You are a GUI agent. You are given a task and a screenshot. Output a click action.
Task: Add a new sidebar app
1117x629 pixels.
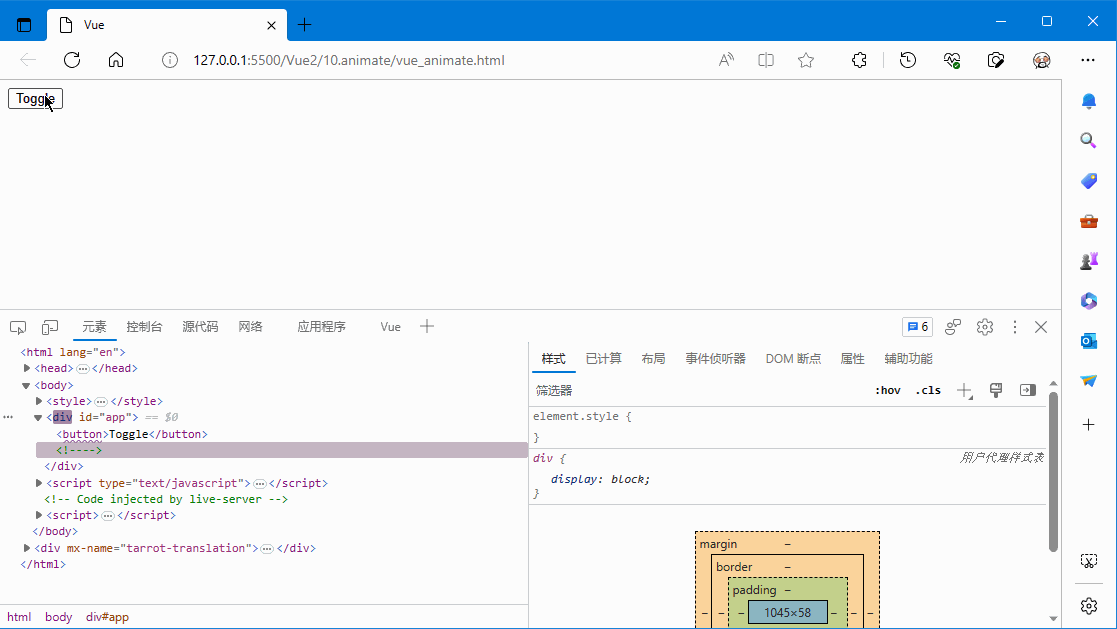[x=1089, y=425]
